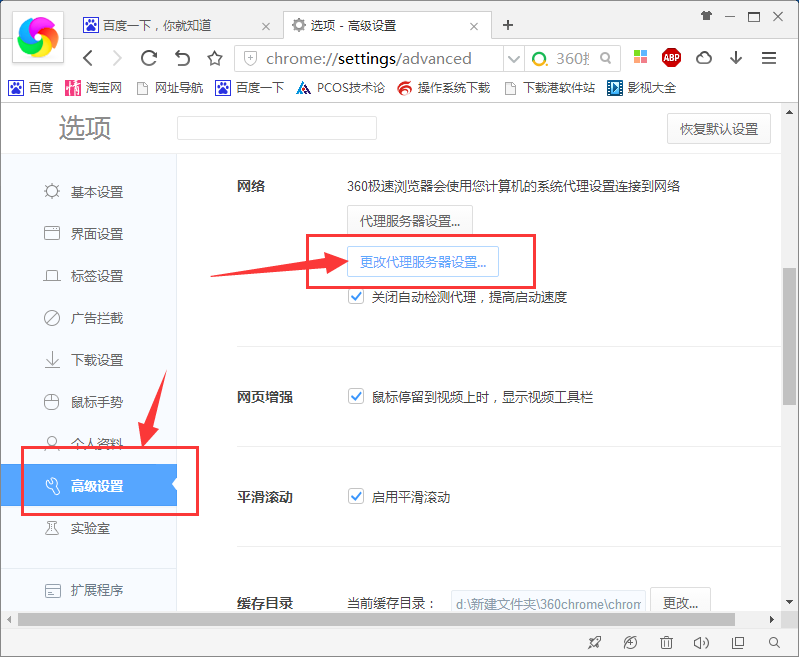Click the horizontal scrollbar right arrow

772,619
